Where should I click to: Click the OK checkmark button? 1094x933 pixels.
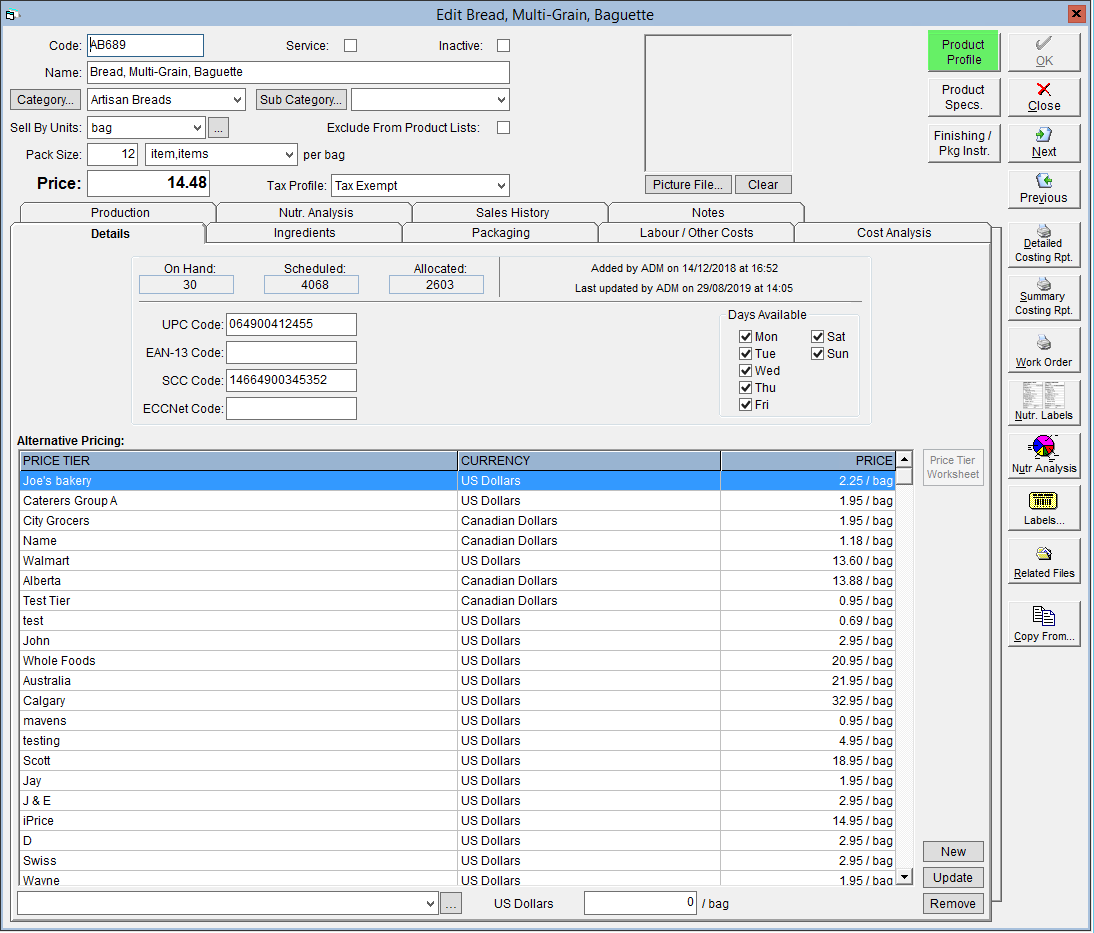pyautogui.click(x=1044, y=52)
